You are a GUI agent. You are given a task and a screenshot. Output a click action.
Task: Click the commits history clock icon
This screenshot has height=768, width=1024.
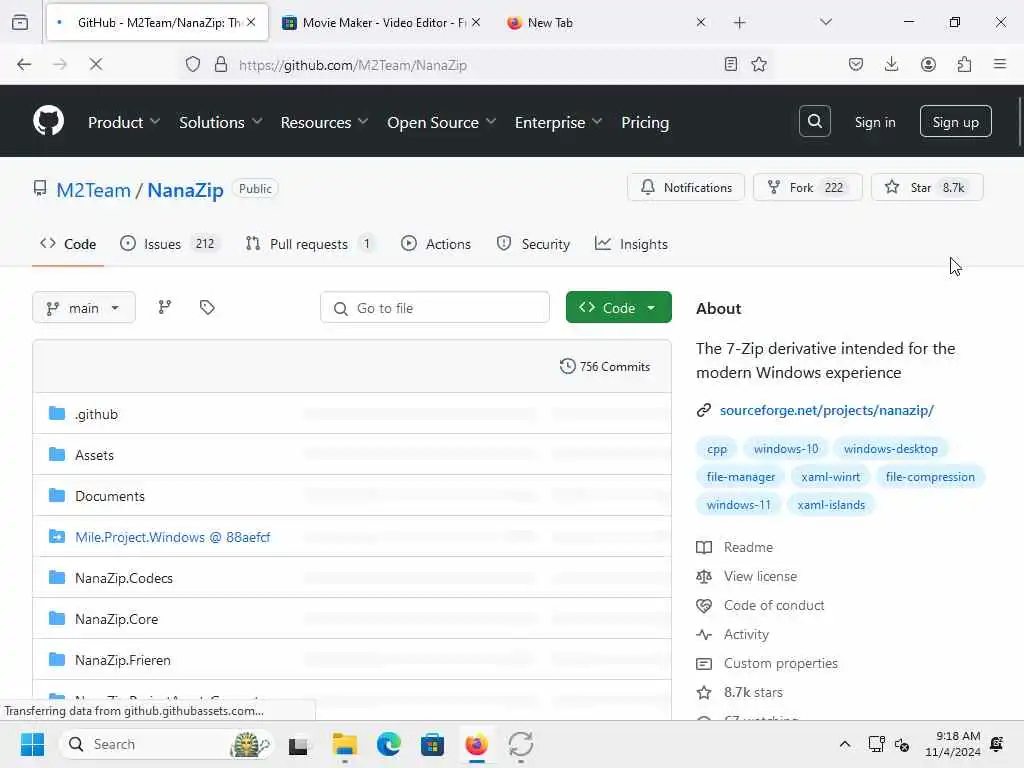pyautogui.click(x=568, y=366)
